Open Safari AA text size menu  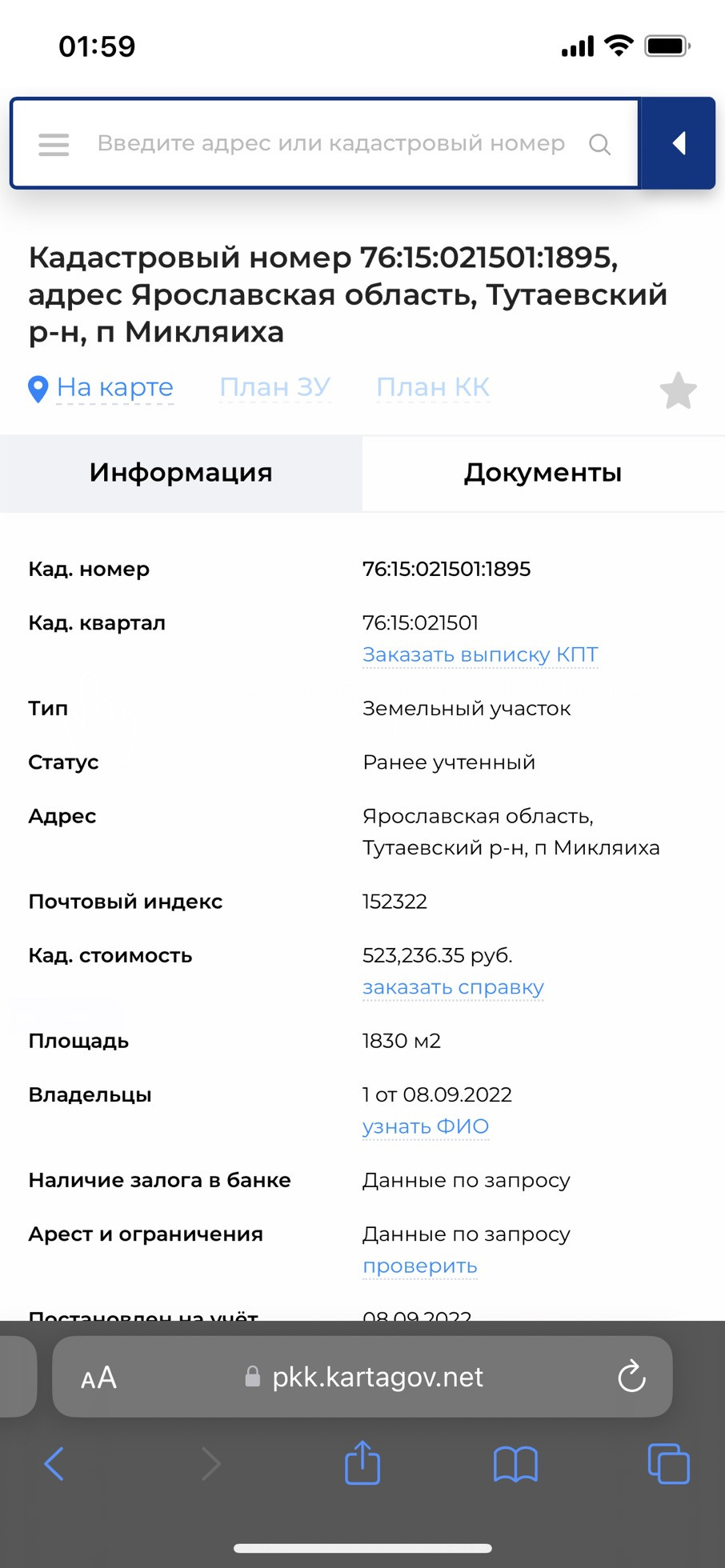[x=99, y=1378]
